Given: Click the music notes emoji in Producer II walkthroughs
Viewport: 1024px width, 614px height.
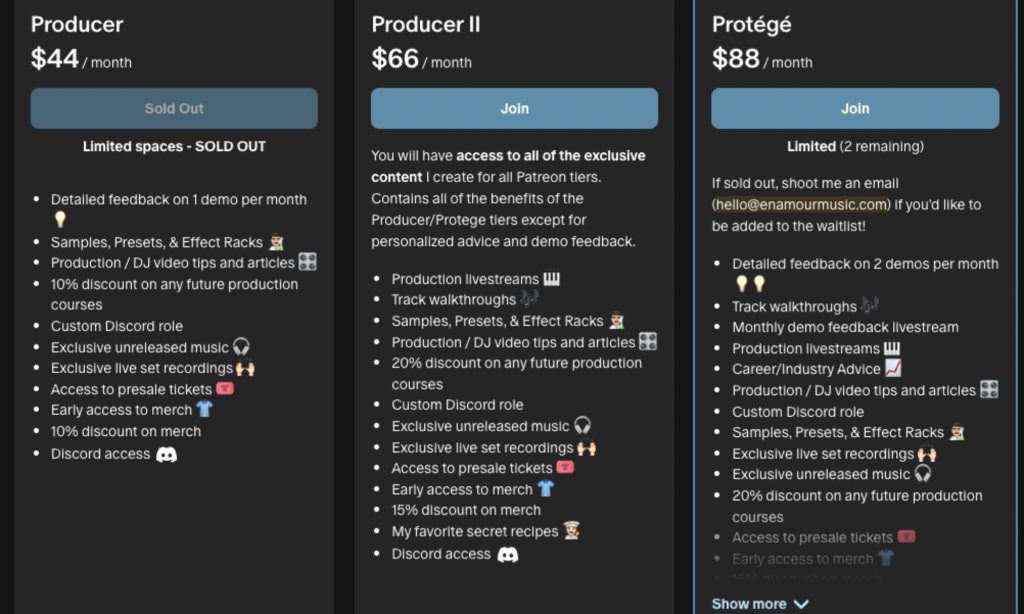Looking at the screenshot, I should point(530,299).
